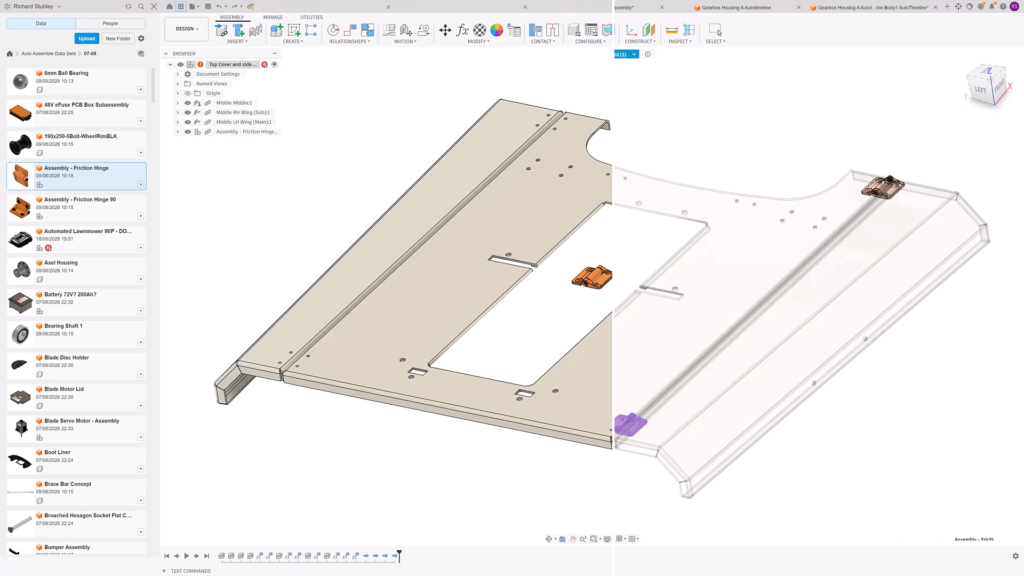Click the Pan hand icon in navigation bar

tap(573, 539)
